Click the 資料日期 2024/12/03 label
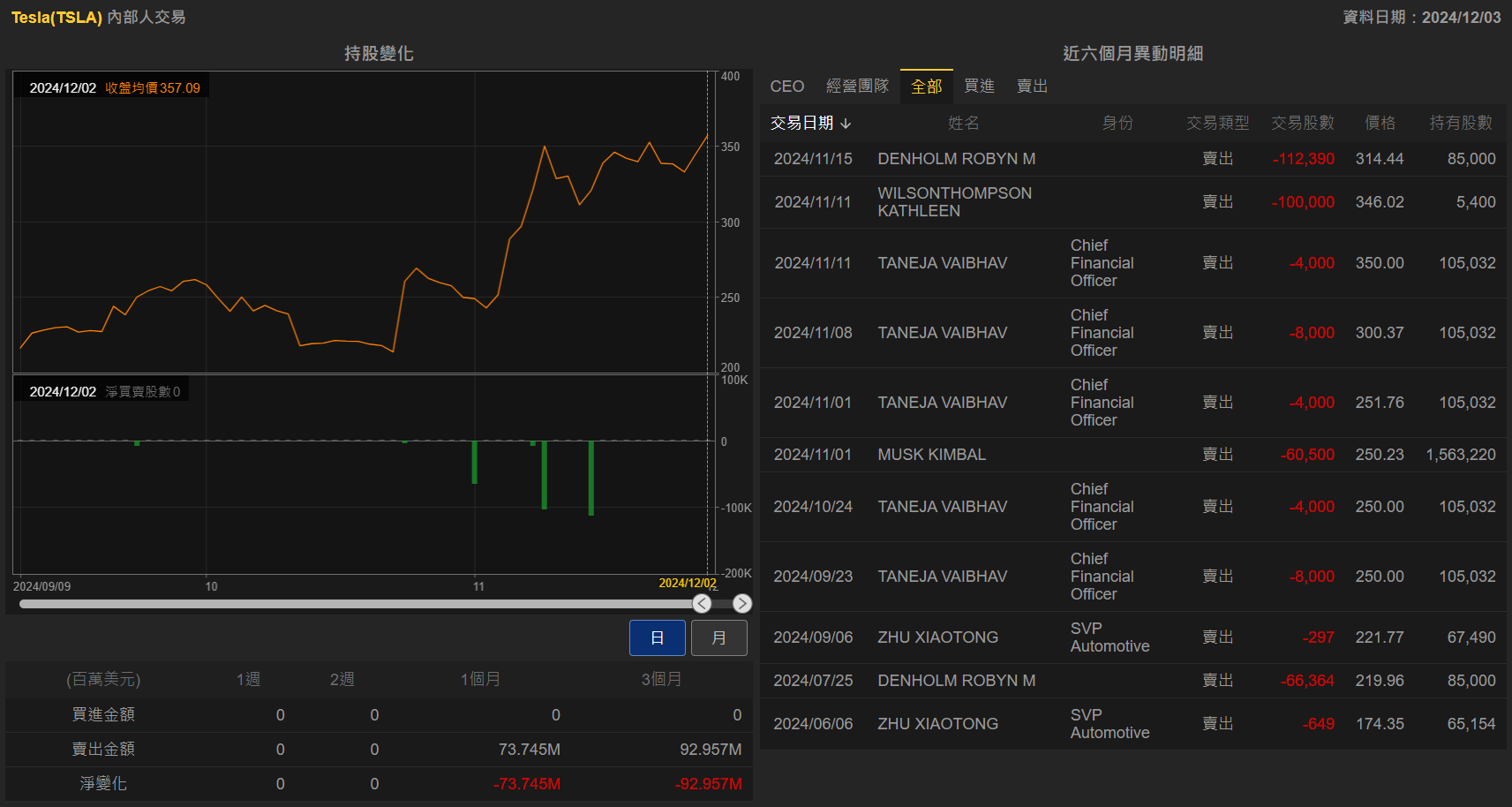Image resolution: width=1512 pixels, height=807 pixels. [x=1421, y=18]
